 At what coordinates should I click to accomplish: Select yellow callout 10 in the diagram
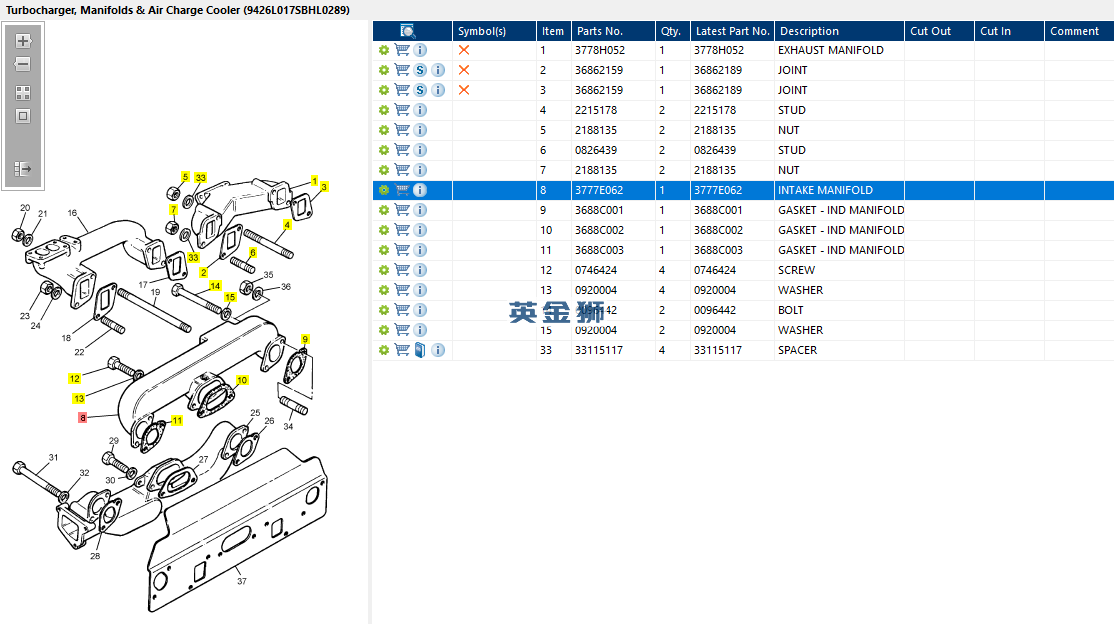click(x=242, y=380)
